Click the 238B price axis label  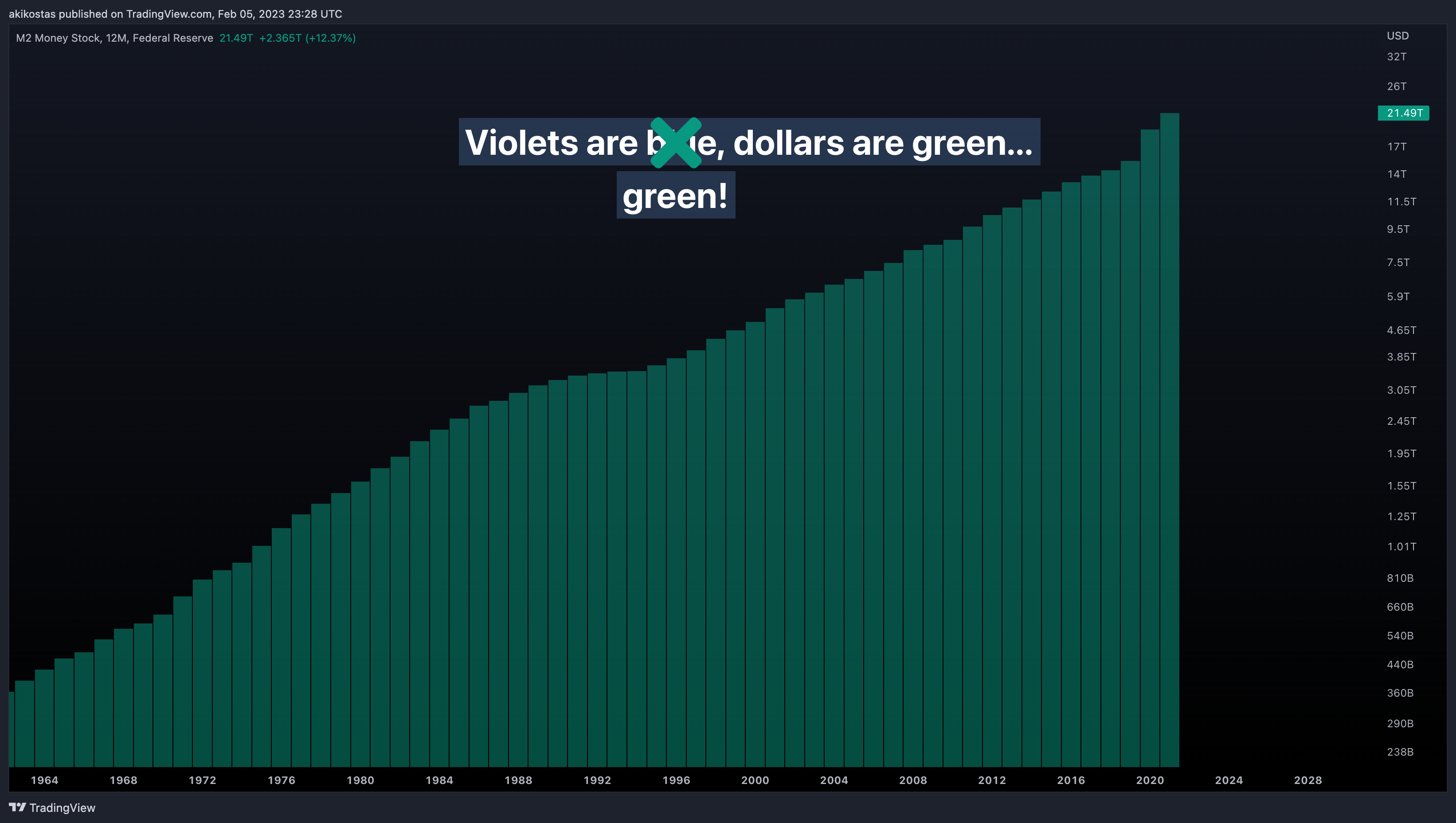point(1400,752)
